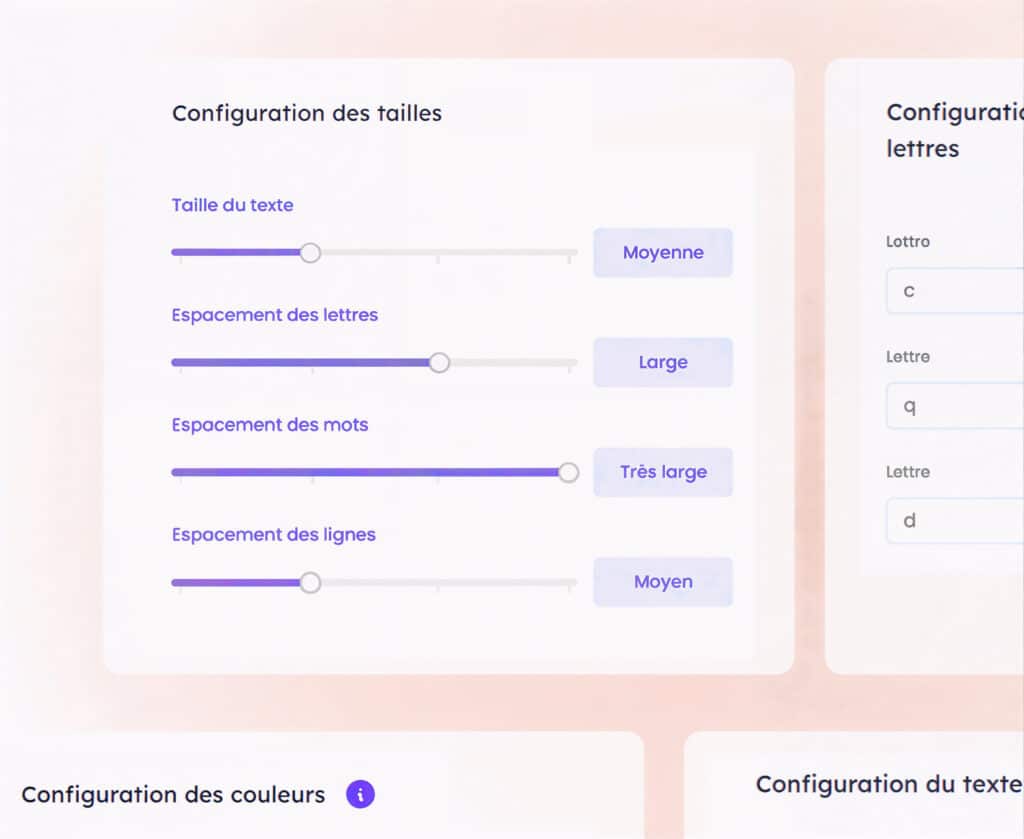The height and width of the screenshot is (839, 1024).
Task: Click the Très large value box
Action: point(662,472)
